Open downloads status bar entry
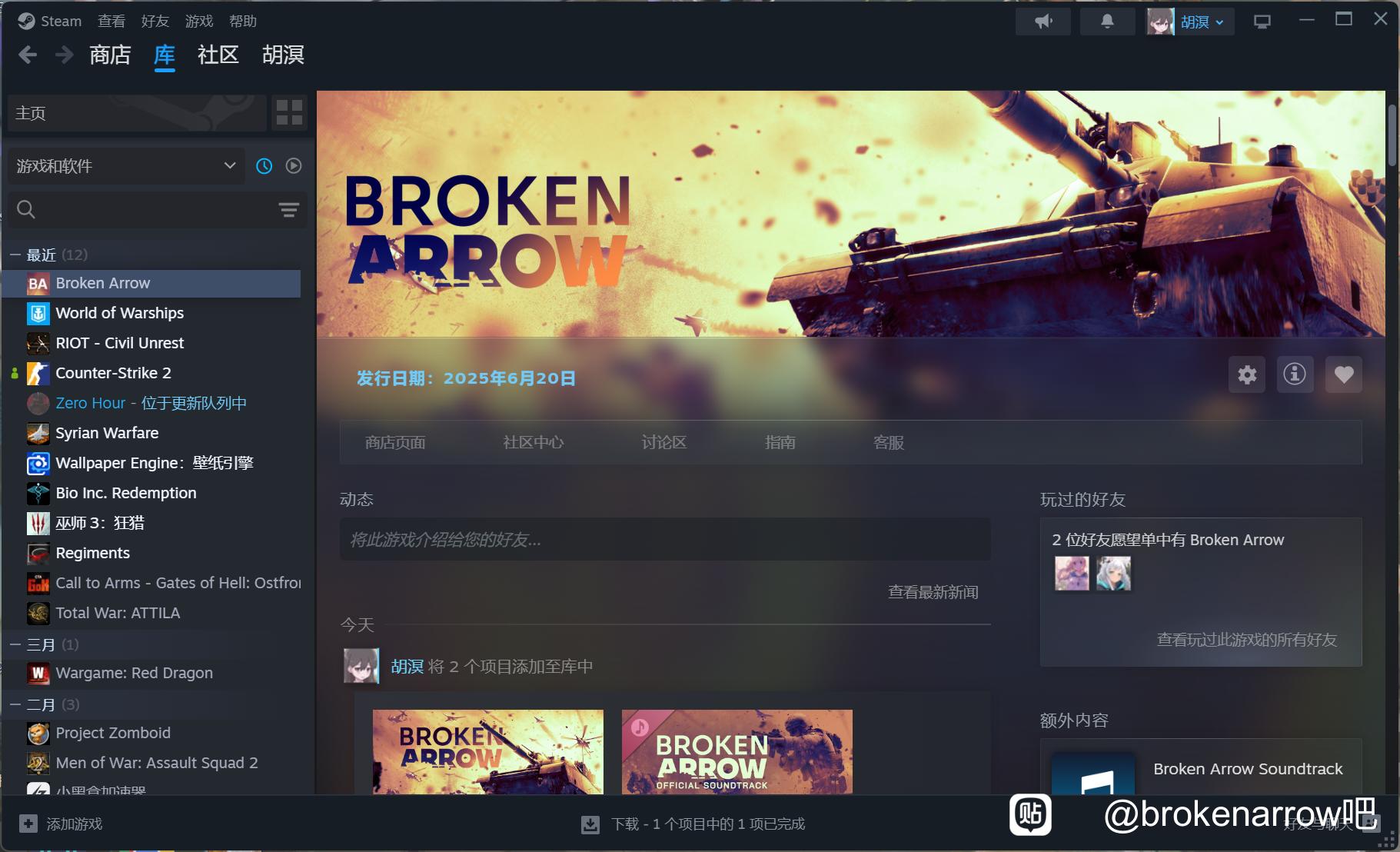Image resolution: width=1400 pixels, height=852 pixels. point(693,824)
